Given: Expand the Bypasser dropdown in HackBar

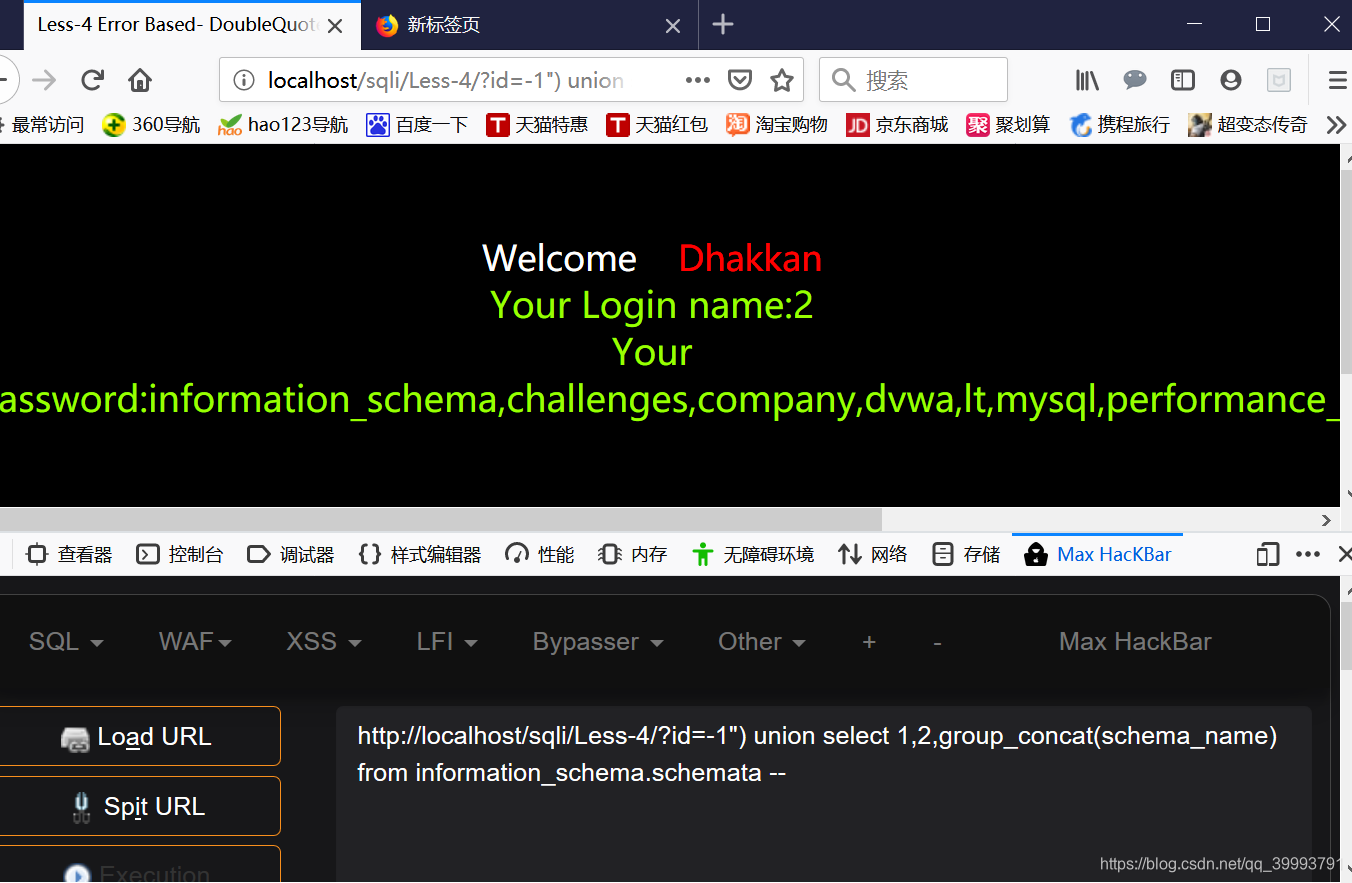Looking at the screenshot, I should (x=598, y=642).
